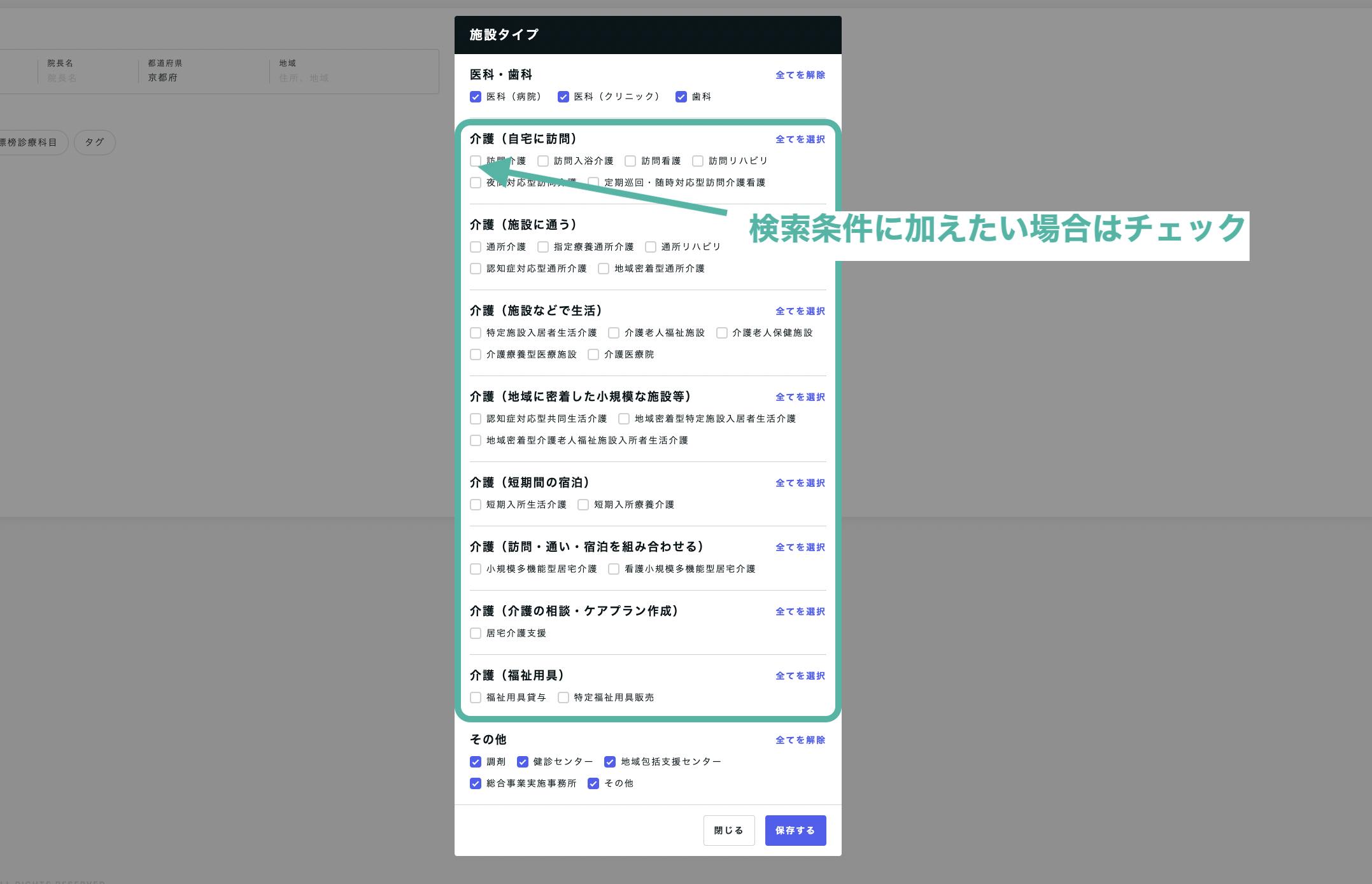
Task: Check the 介護療養型医療施設 checkbox
Action: (476, 354)
